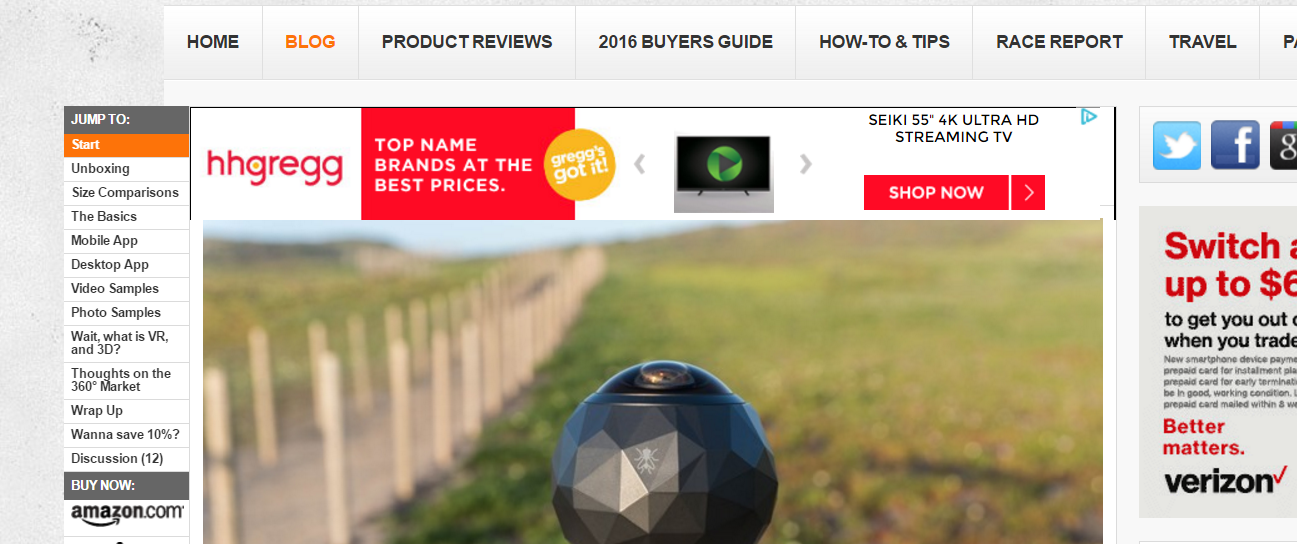Open the Facebook icon link
This screenshot has width=1297, height=544.
click(x=1235, y=145)
